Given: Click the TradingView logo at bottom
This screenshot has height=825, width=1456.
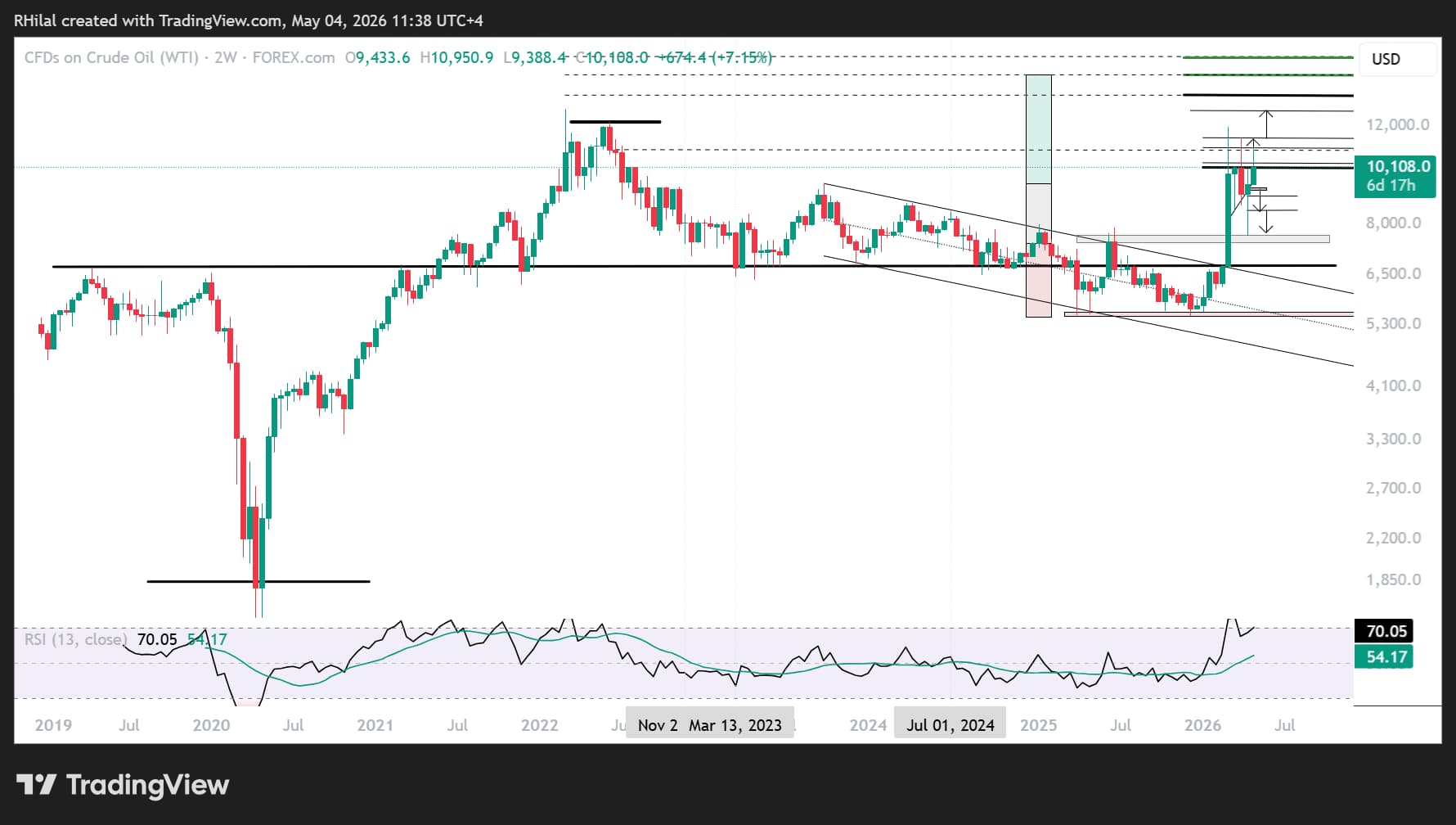Looking at the screenshot, I should 123,785.
